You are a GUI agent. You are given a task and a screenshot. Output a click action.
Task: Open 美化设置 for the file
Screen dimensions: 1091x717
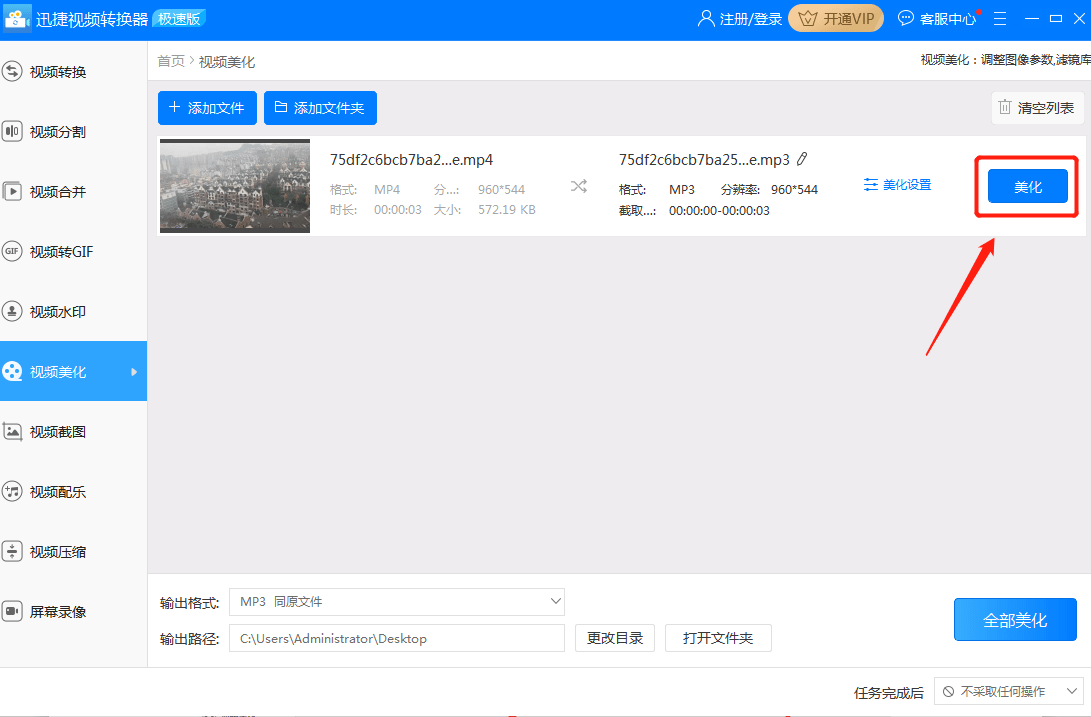point(896,184)
